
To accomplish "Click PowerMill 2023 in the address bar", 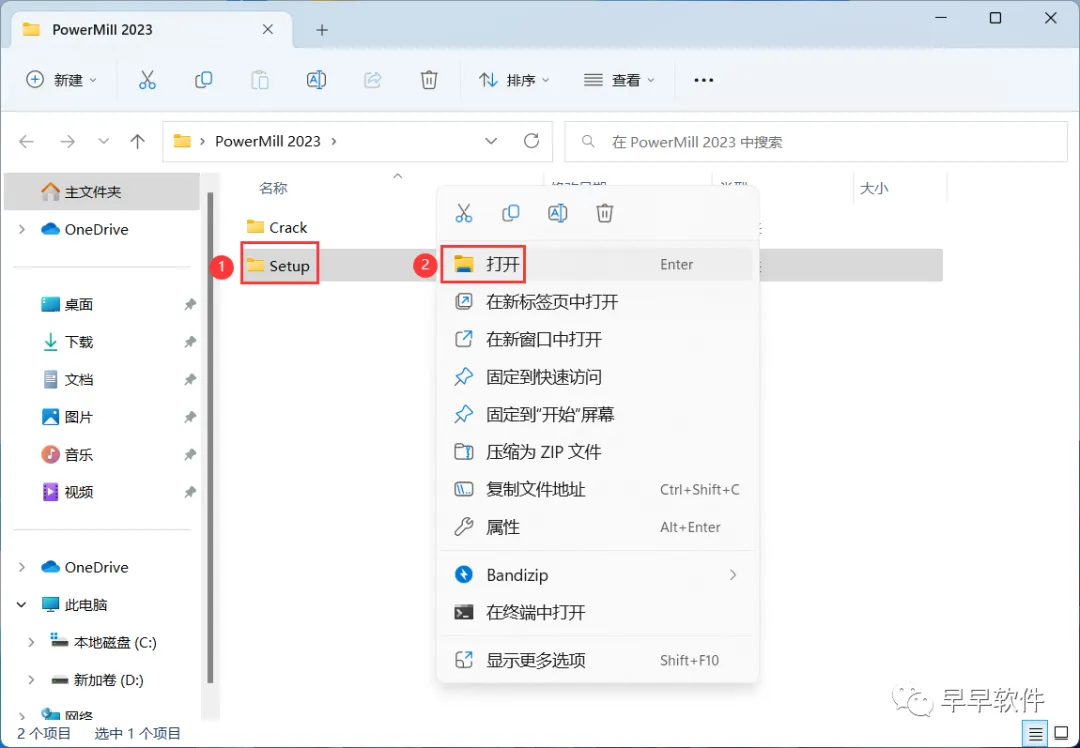I will (268, 141).
